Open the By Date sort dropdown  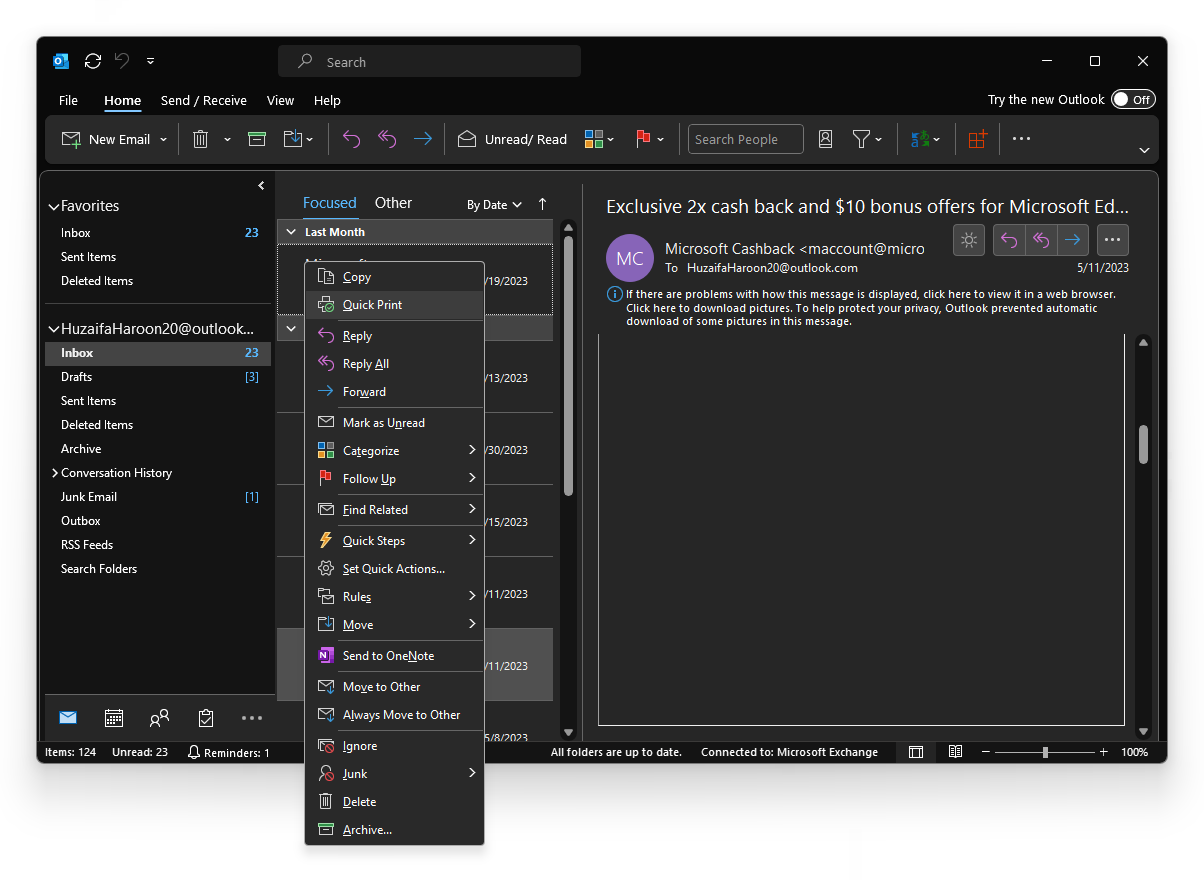494,205
